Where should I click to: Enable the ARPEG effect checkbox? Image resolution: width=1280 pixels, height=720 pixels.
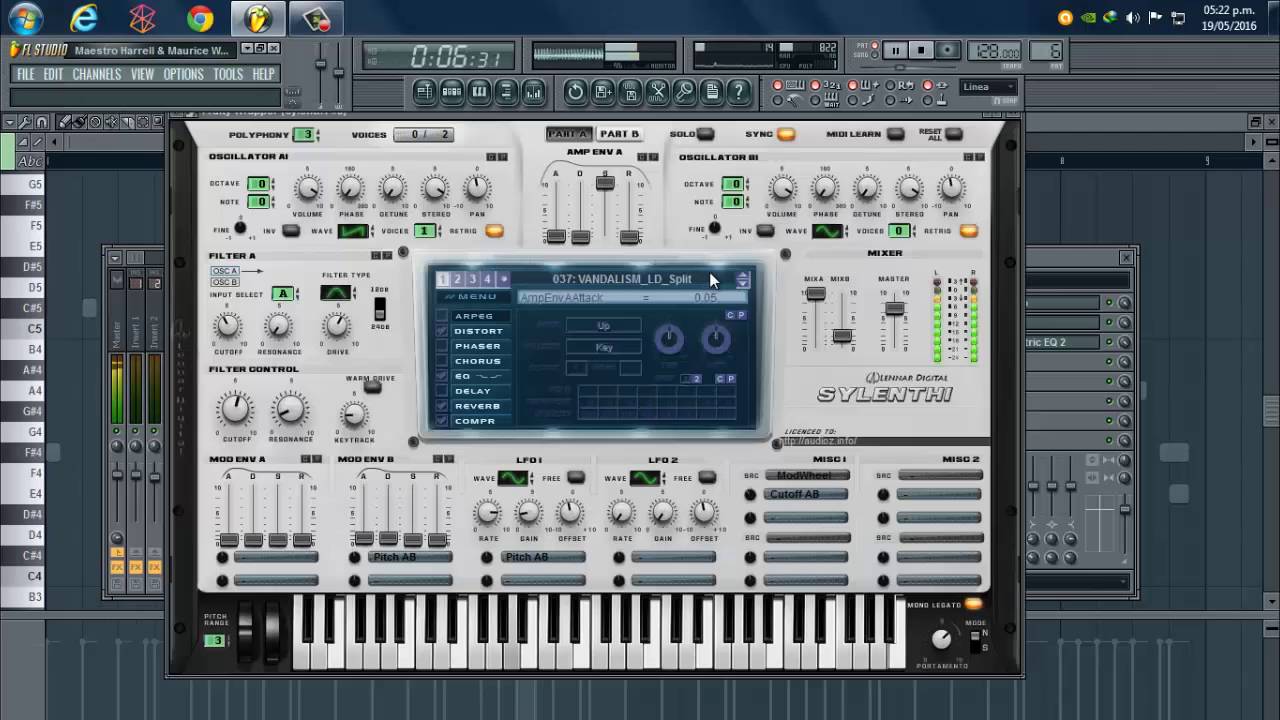pyautogui.click(x=442, y=316)
